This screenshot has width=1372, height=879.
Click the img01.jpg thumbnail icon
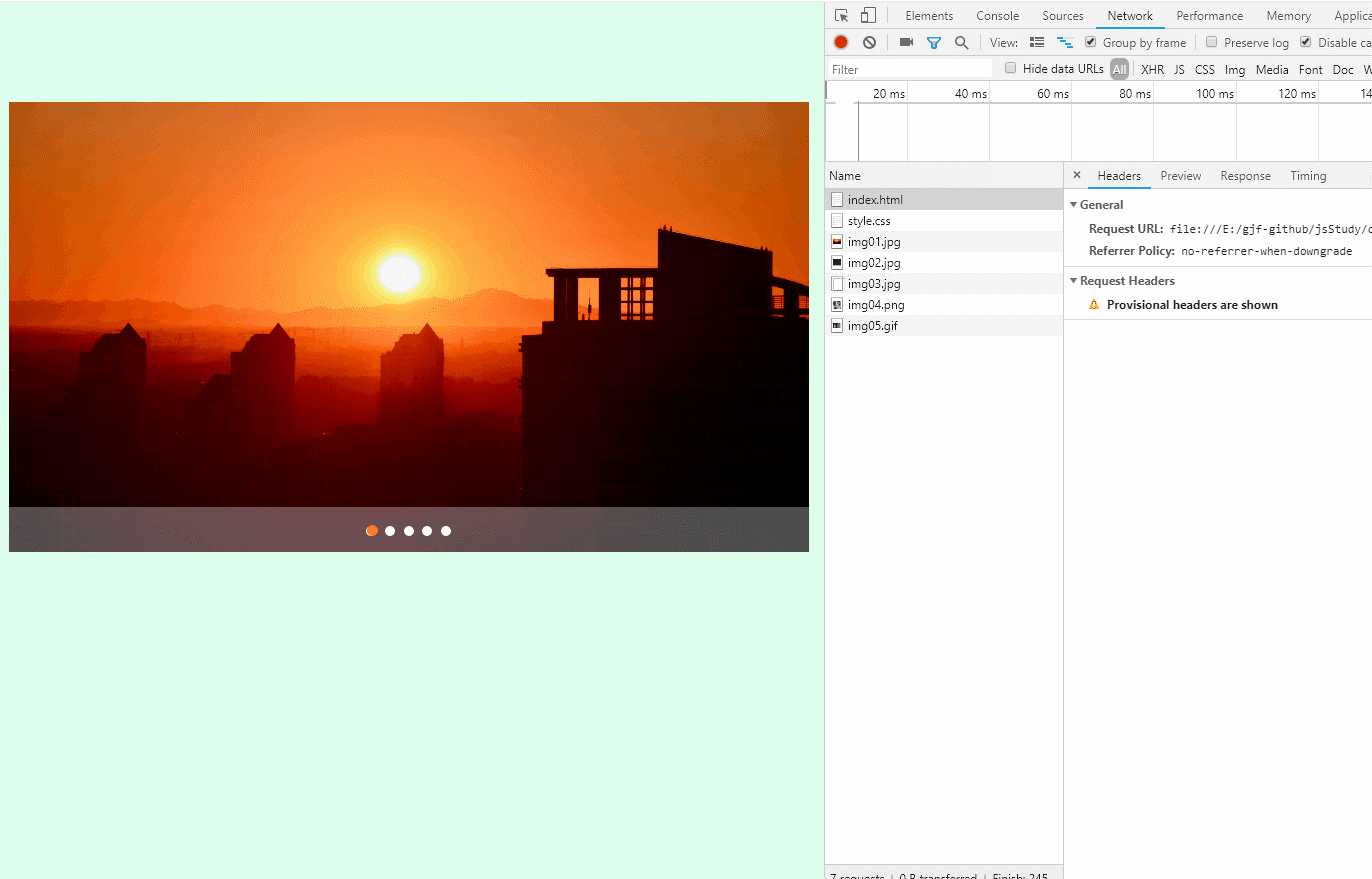click(x=837, y=242)
